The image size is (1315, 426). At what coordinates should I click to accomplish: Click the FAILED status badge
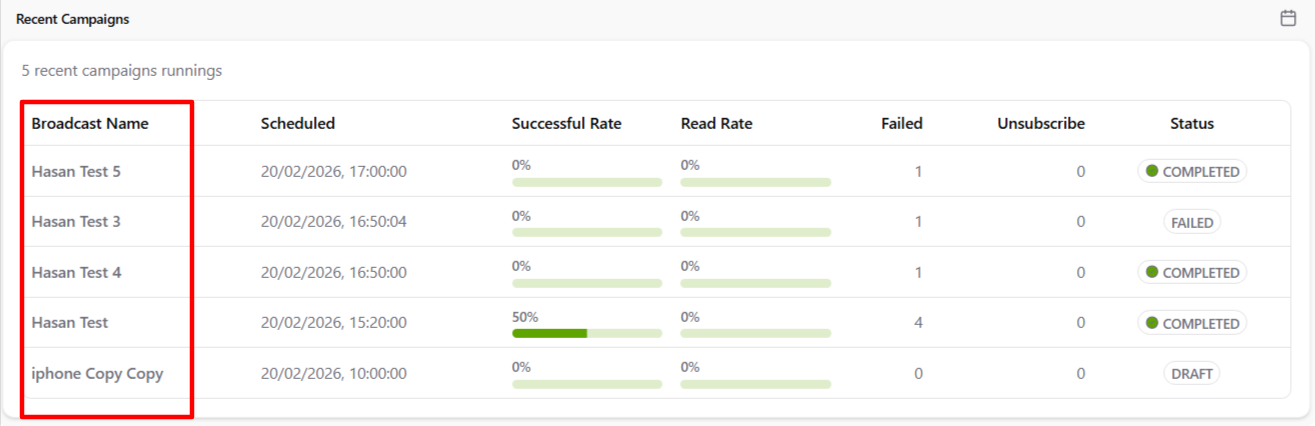point(1192,223)
